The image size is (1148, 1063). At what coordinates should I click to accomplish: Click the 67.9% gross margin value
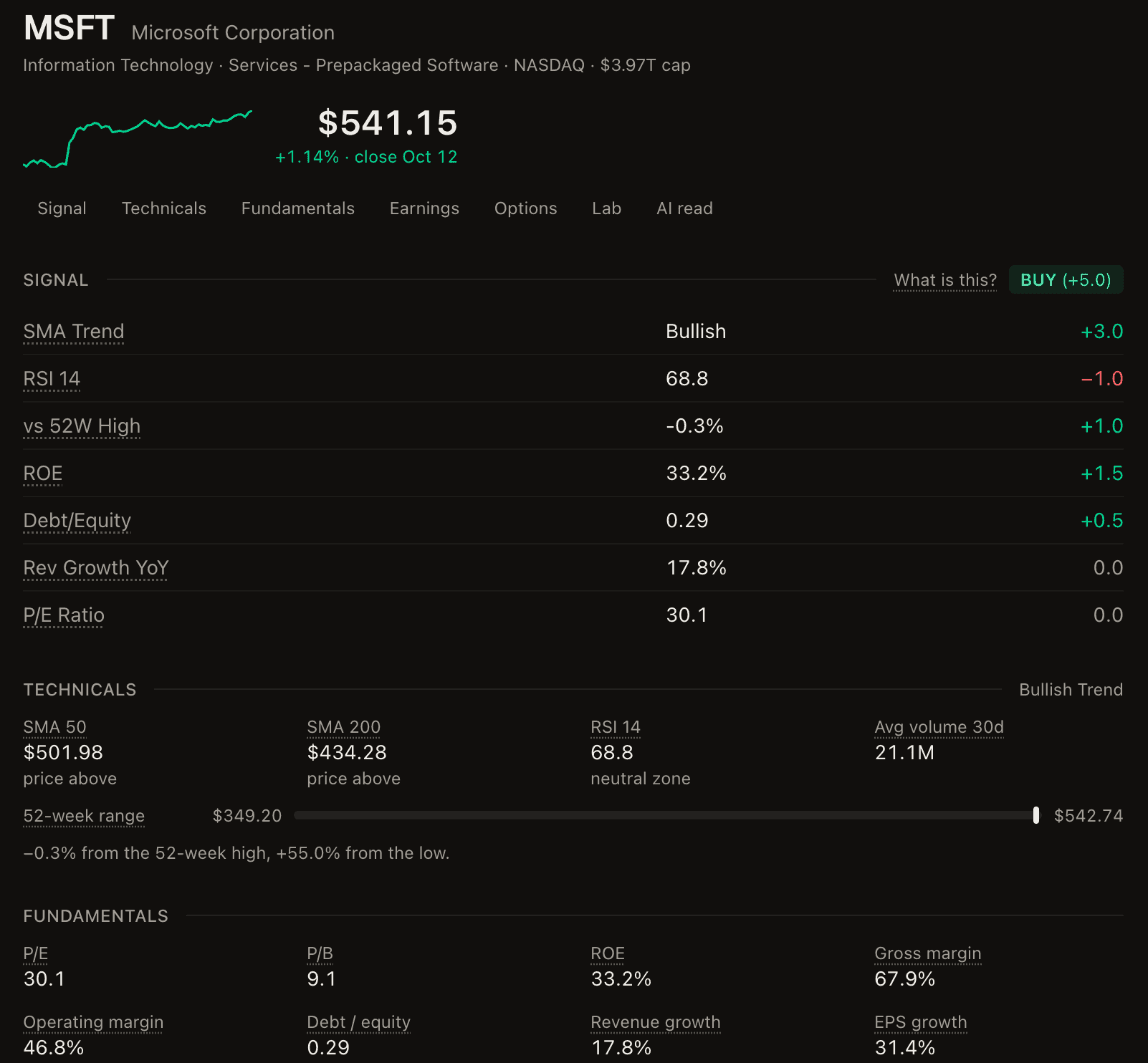[905, 979]
